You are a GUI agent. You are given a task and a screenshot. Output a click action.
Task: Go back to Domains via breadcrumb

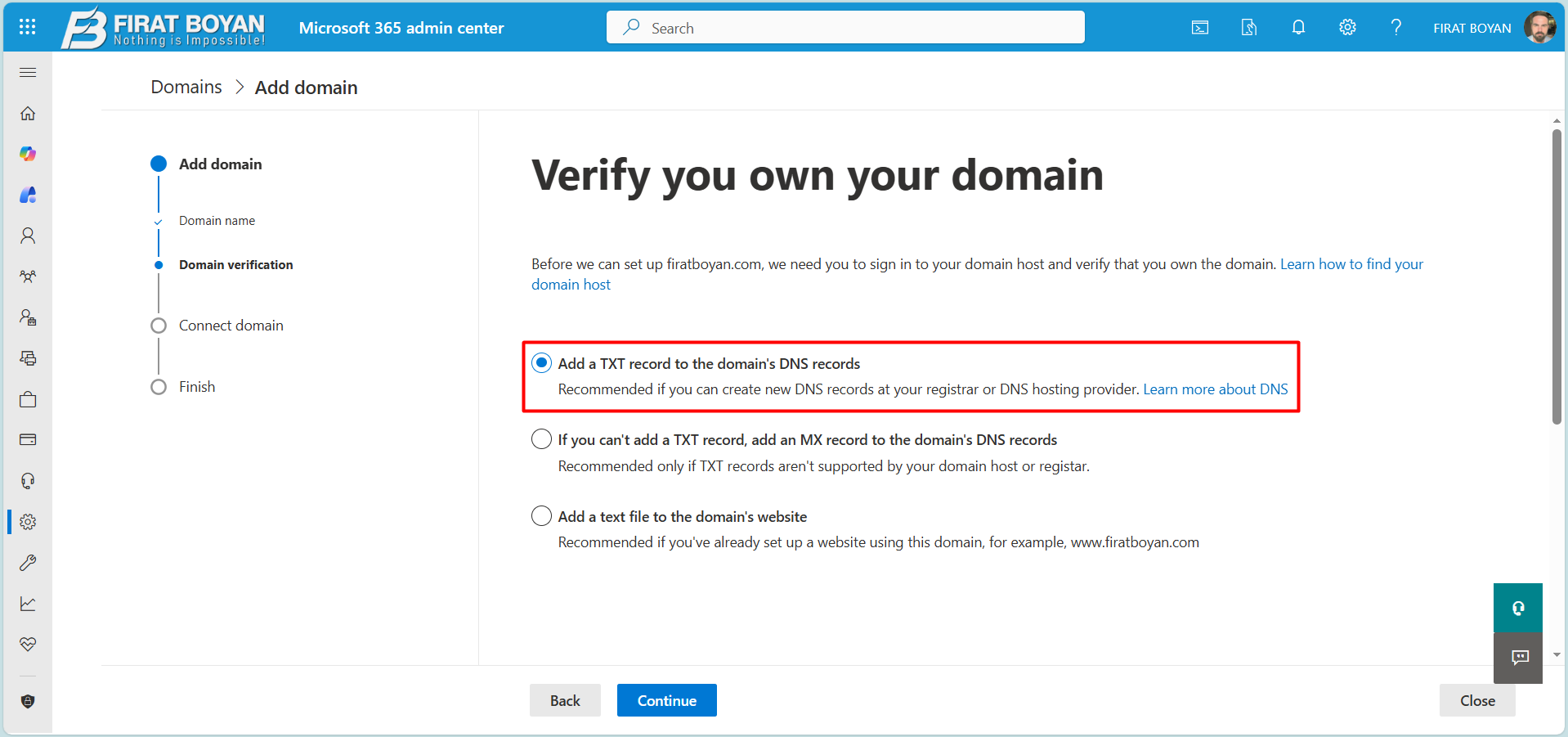[186, 87]
